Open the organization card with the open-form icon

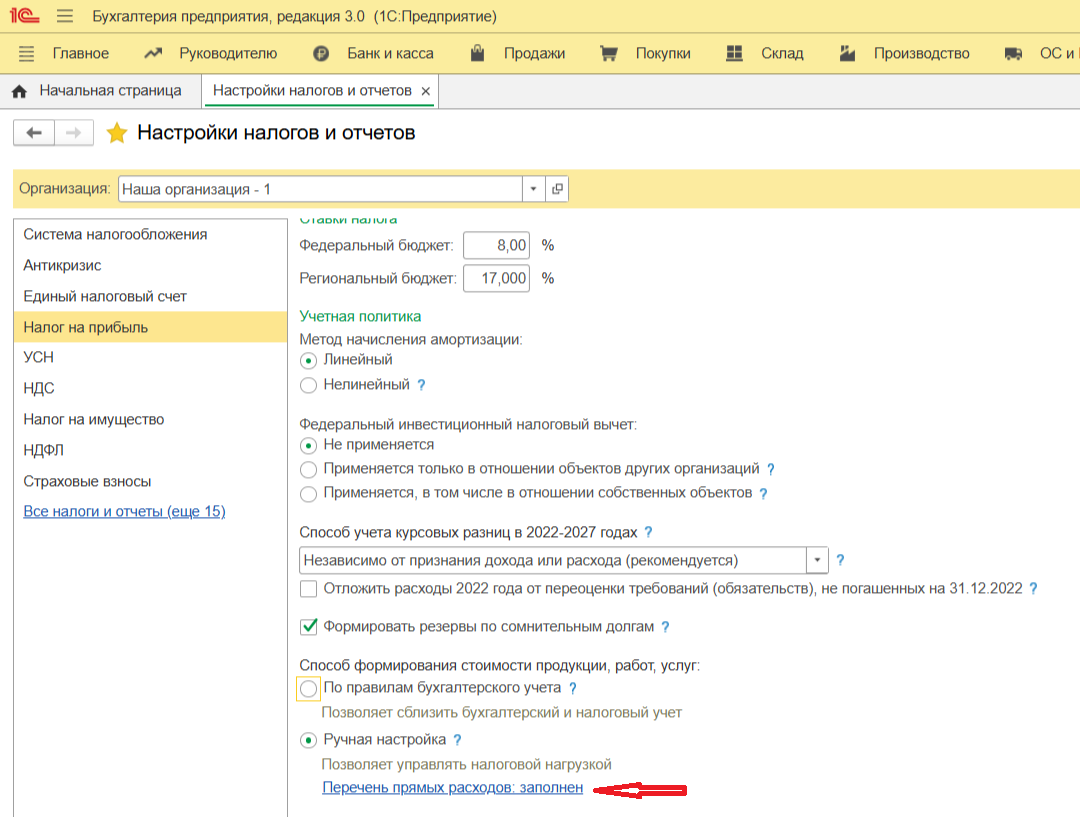tap(557, 189)
